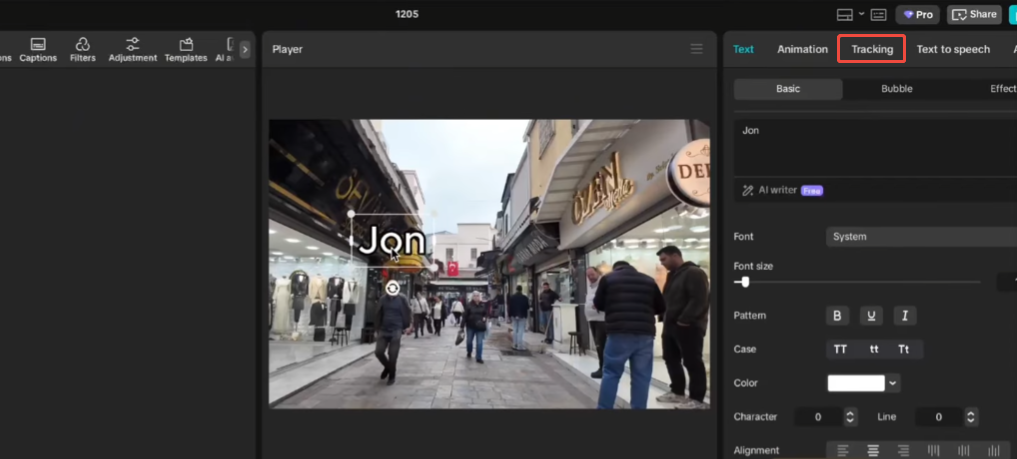Image resolution: width=1017 pixels, height=459 pixels.
Task: Open the keyboard shortcuts icon
Action: tap(878, 14)
